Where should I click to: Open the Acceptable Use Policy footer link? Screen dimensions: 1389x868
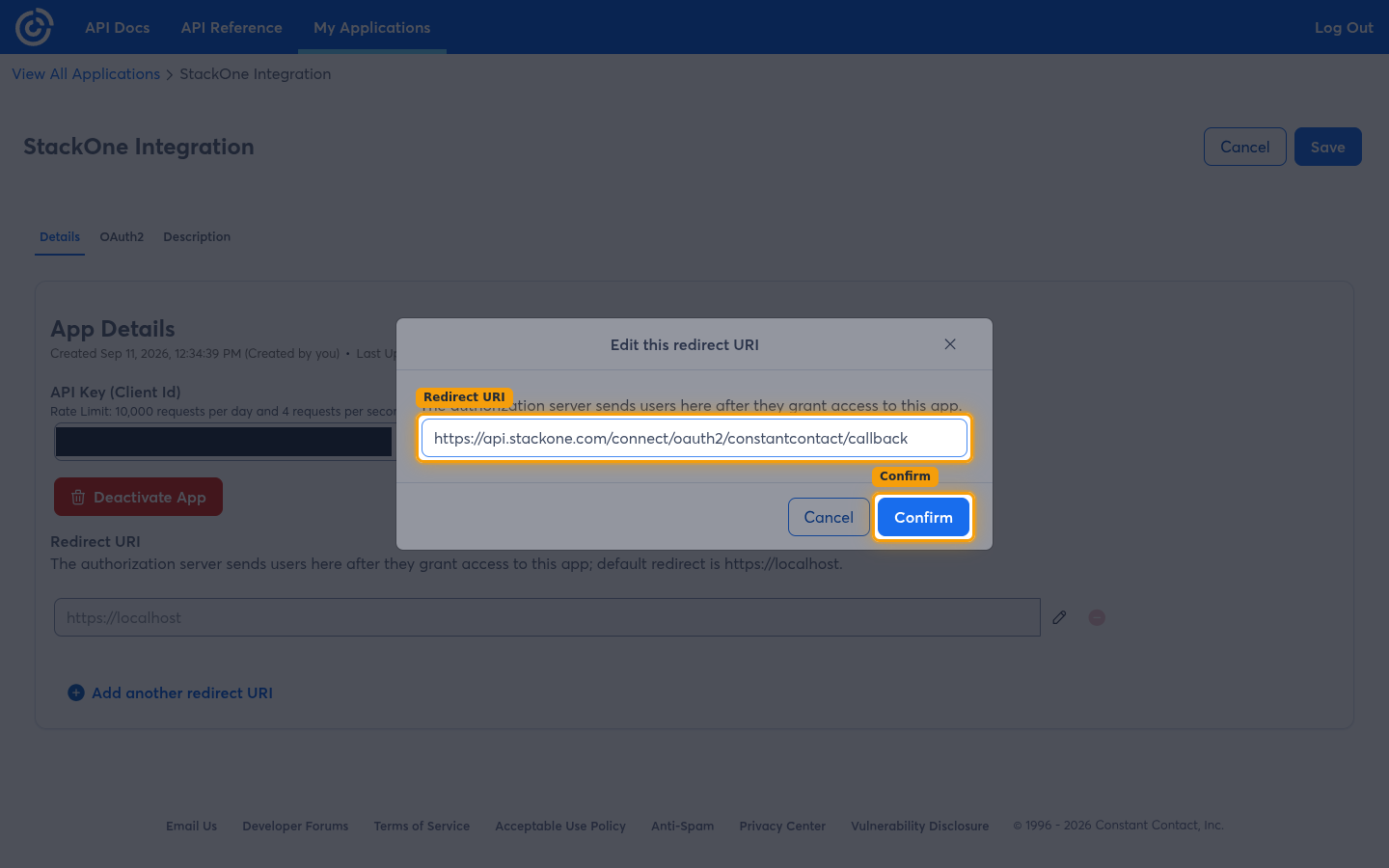(x=560, y=826)
